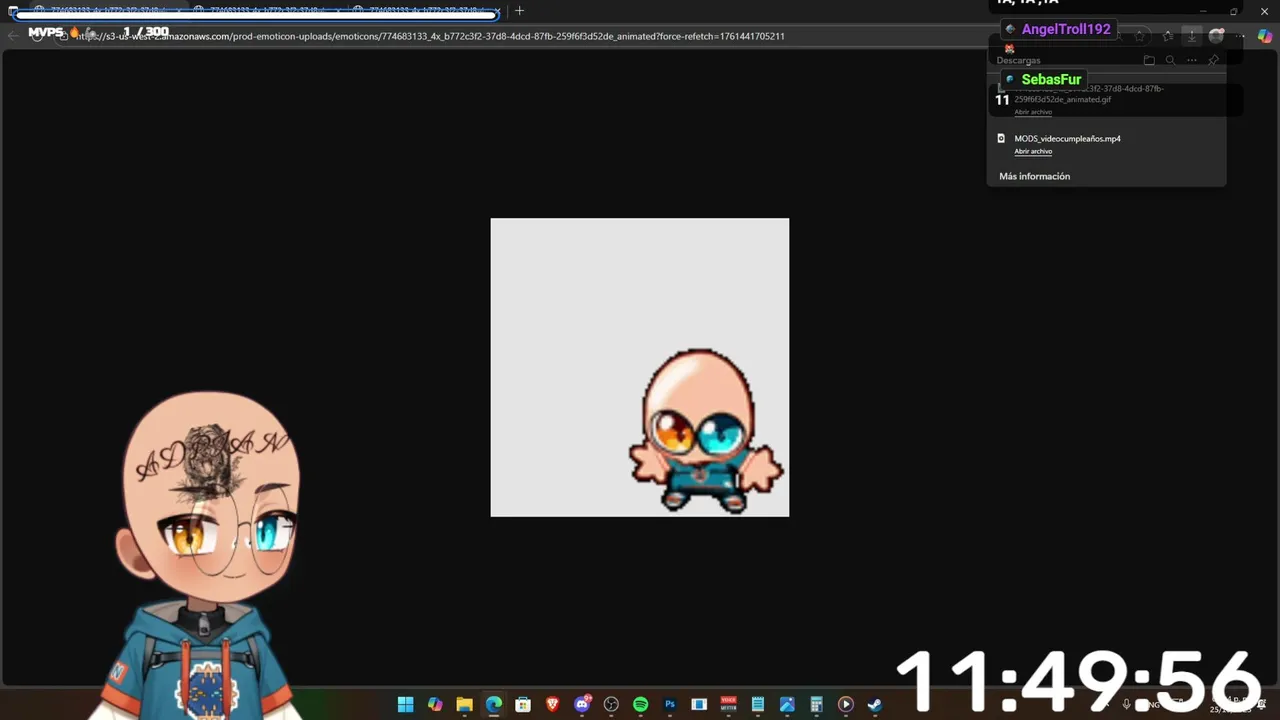The width and height of the screenshot is (1280, 720).
Task: Open Calculator from the taskbar
Action: pyautogui.click(x=816, y=704)
